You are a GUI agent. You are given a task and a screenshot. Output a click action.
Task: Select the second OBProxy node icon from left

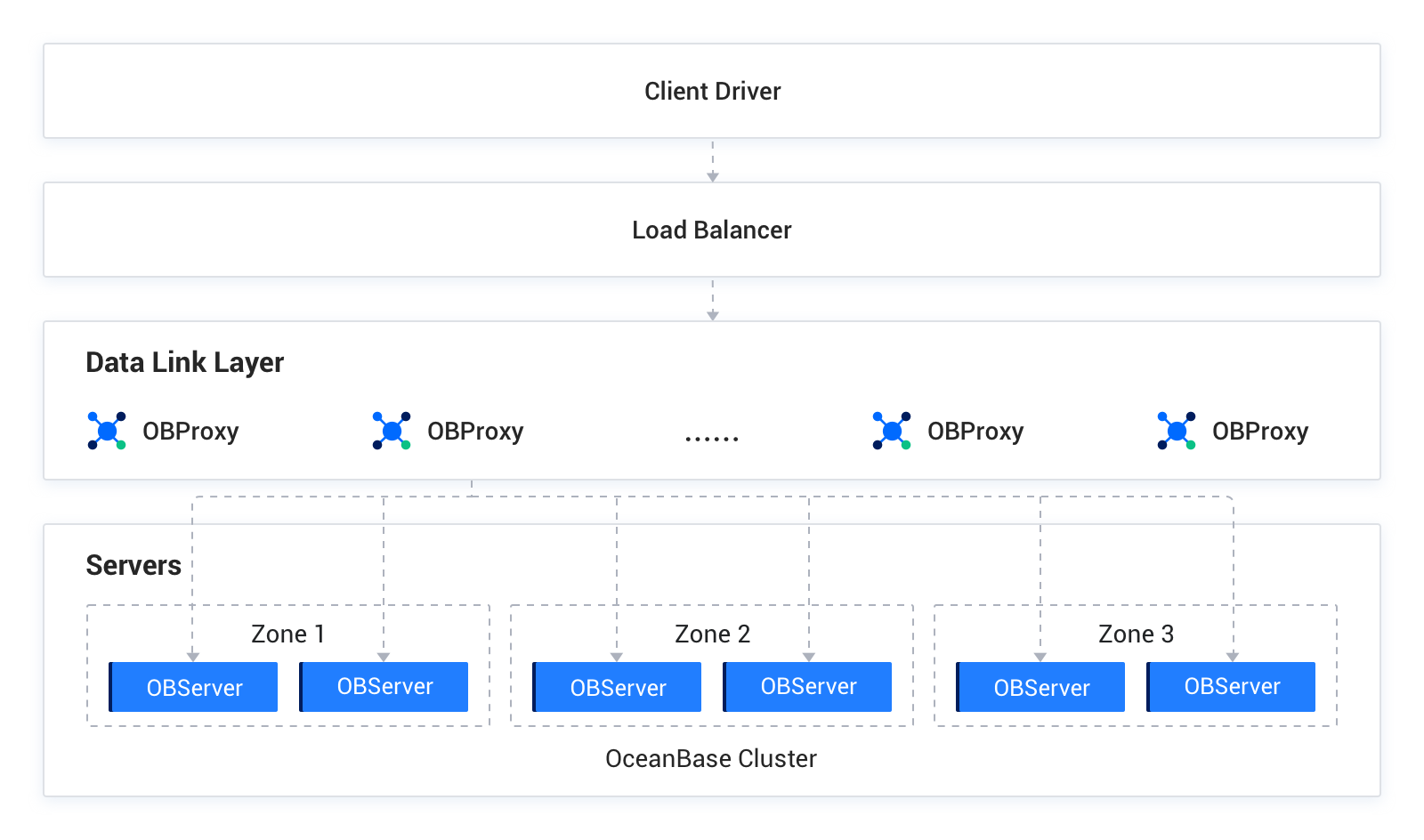[x=392, y=431]
